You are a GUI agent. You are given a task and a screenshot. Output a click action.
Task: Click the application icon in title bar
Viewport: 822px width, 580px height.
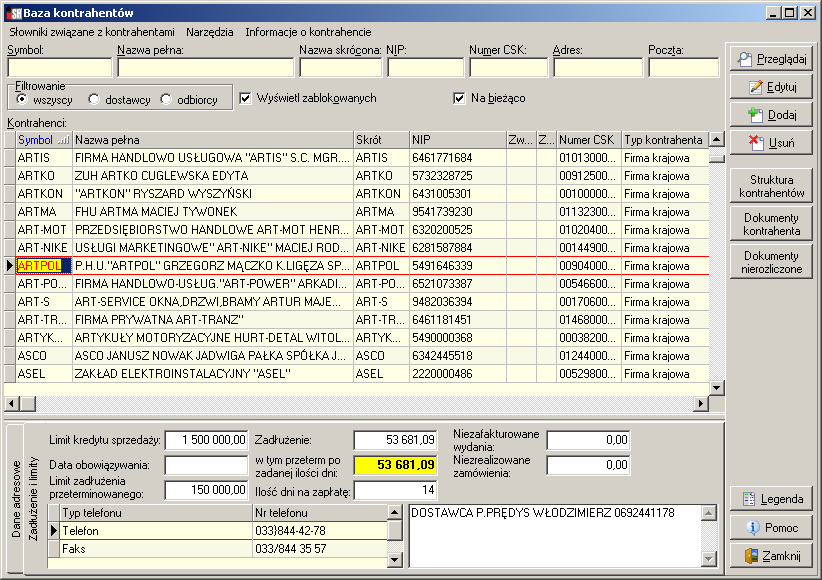14,13
